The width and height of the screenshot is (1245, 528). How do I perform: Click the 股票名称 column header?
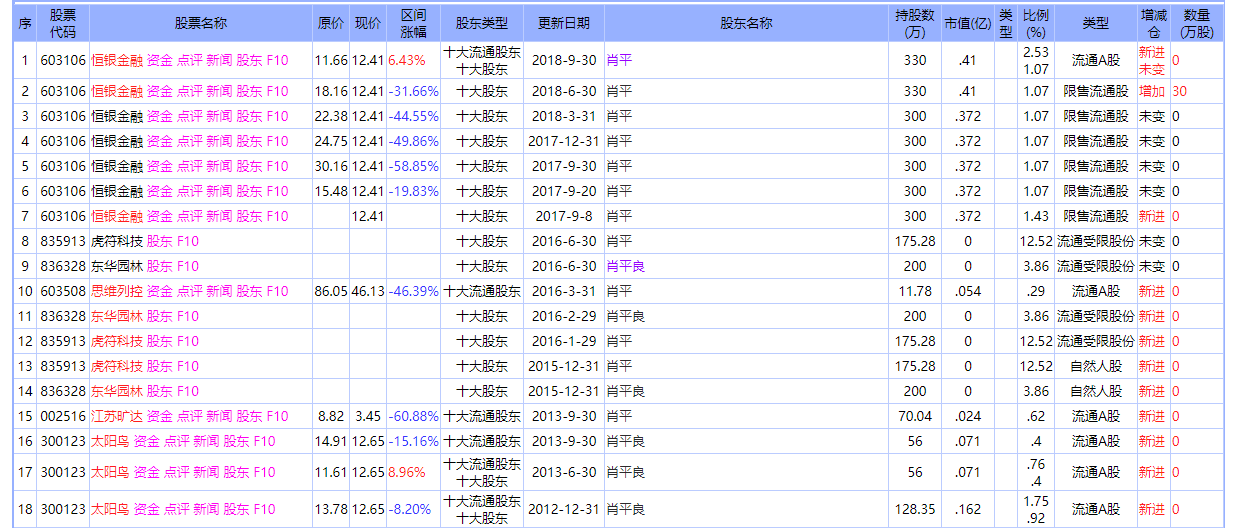pyautogui.click(x=201, y=23)
